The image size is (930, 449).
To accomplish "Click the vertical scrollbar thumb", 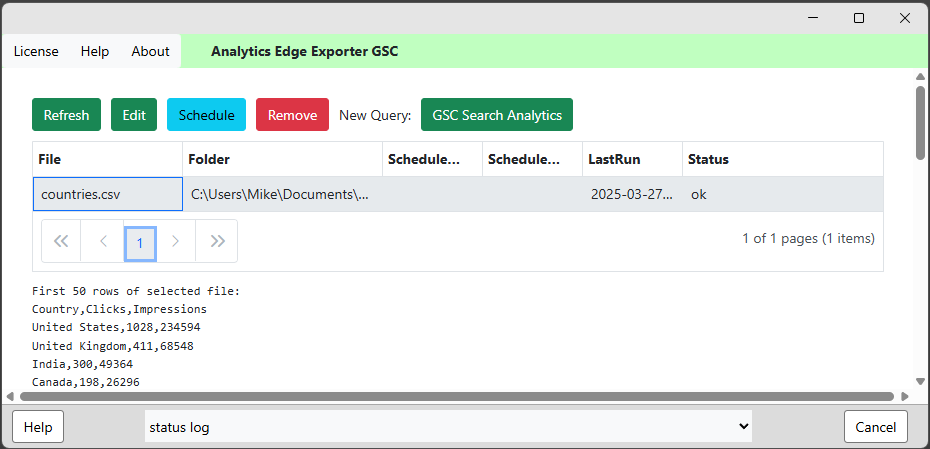I will coord(921,123).
